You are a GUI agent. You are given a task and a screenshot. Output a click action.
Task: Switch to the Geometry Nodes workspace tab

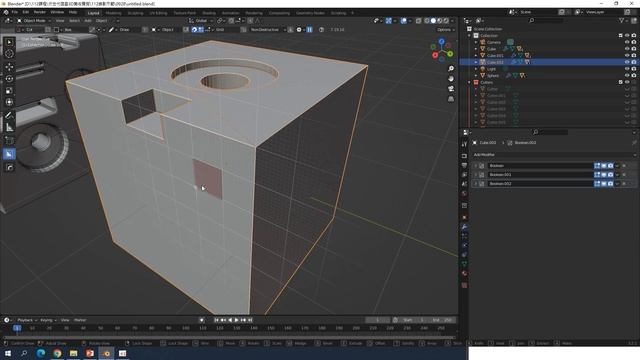310,13
